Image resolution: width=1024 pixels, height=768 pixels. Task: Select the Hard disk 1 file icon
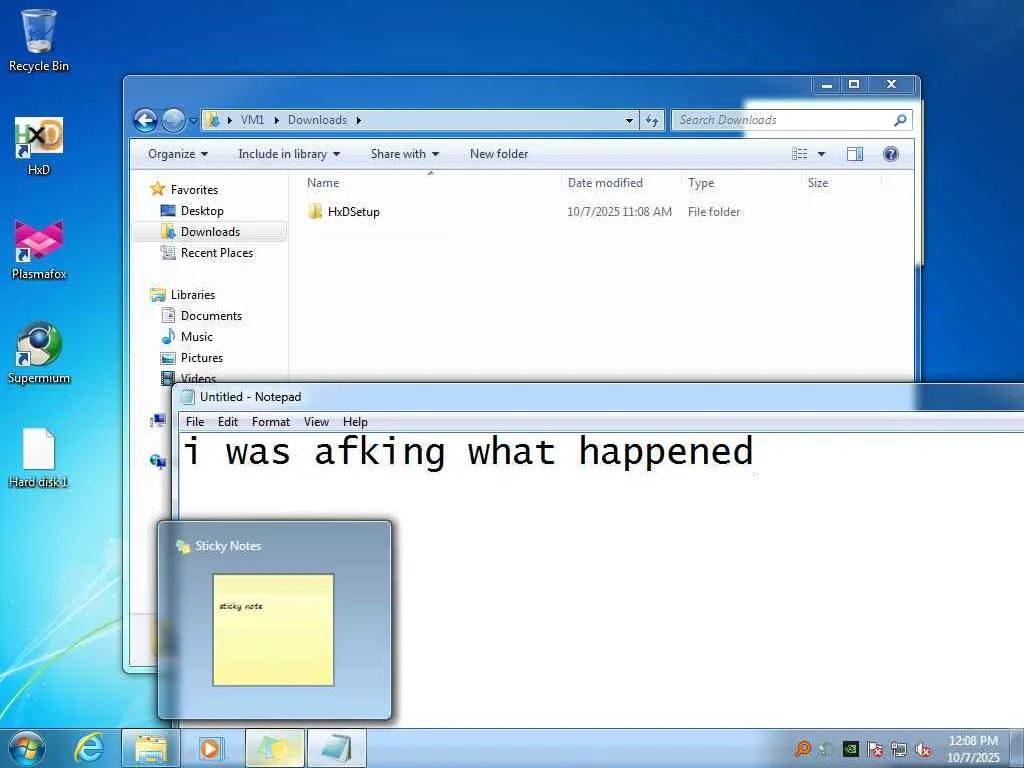(39, 458)
